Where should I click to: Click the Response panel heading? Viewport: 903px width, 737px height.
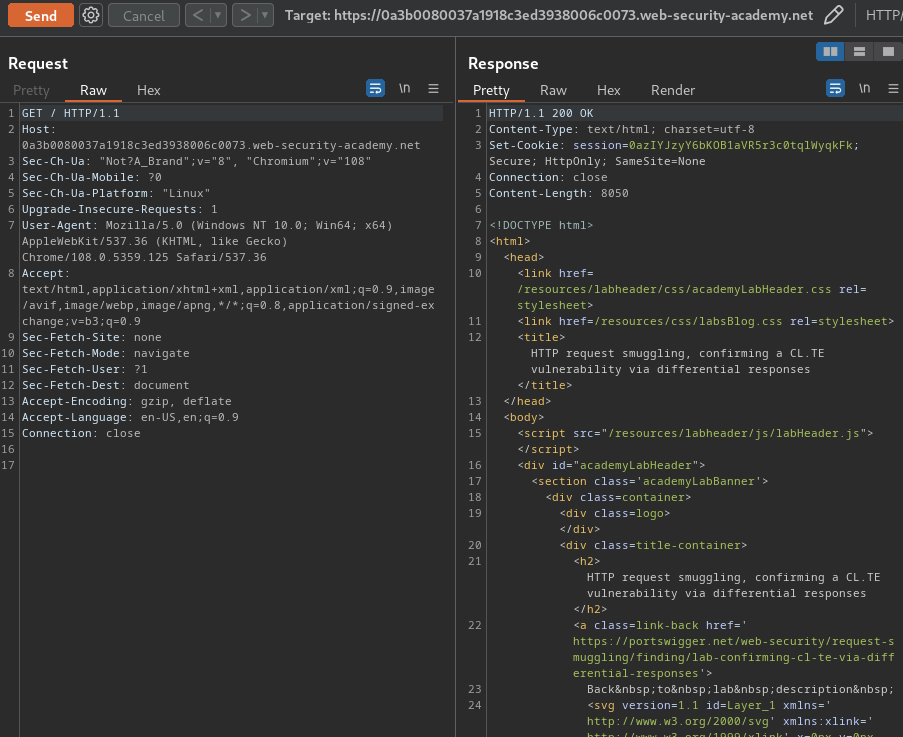coord(503,63)
